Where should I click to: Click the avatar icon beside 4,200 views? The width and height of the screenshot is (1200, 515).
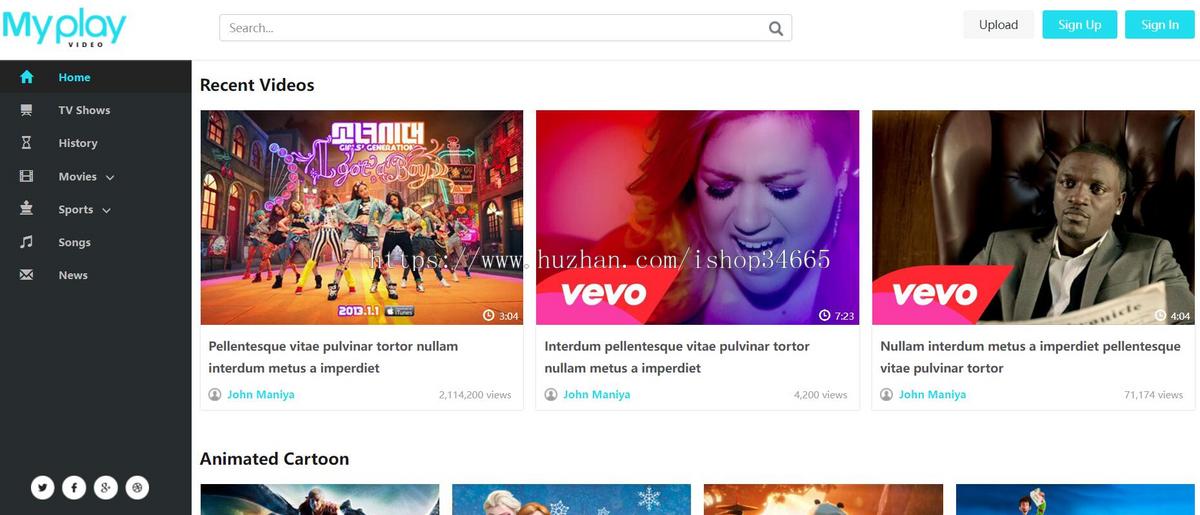click(551, 395)
